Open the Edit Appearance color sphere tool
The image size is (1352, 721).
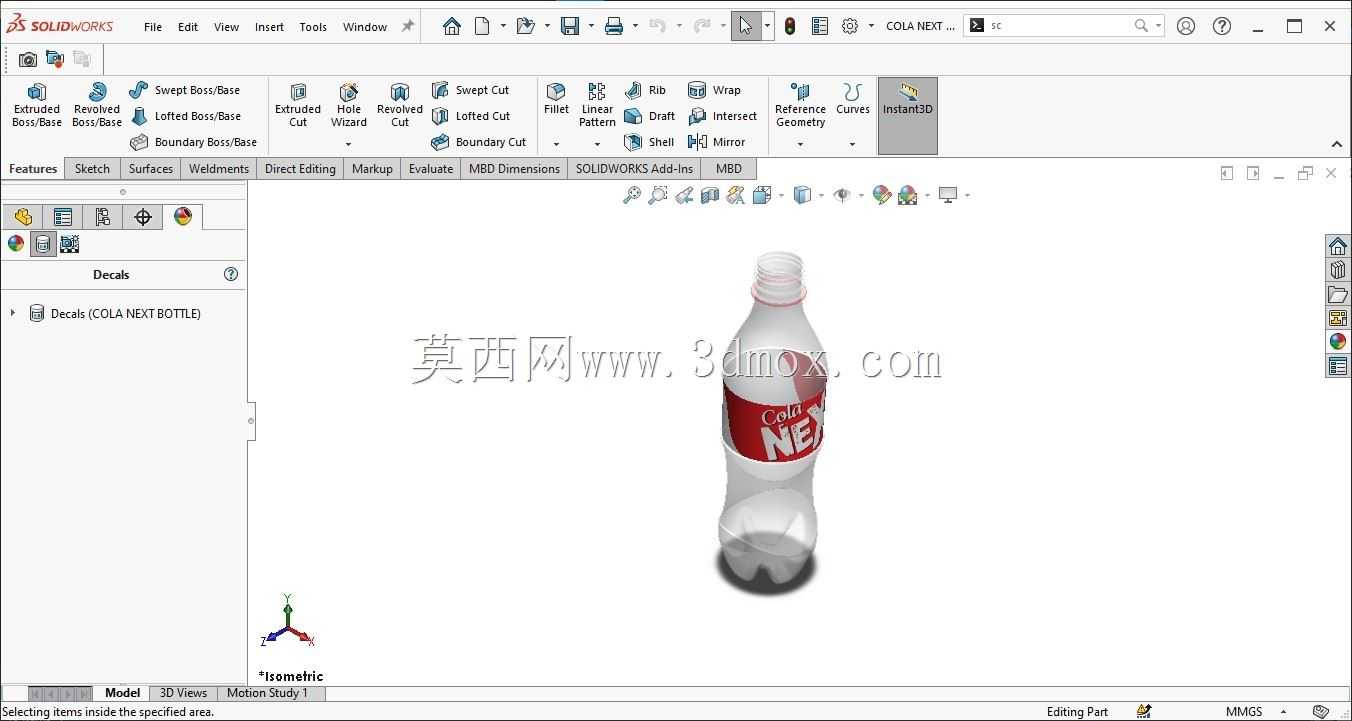point(881,195)
